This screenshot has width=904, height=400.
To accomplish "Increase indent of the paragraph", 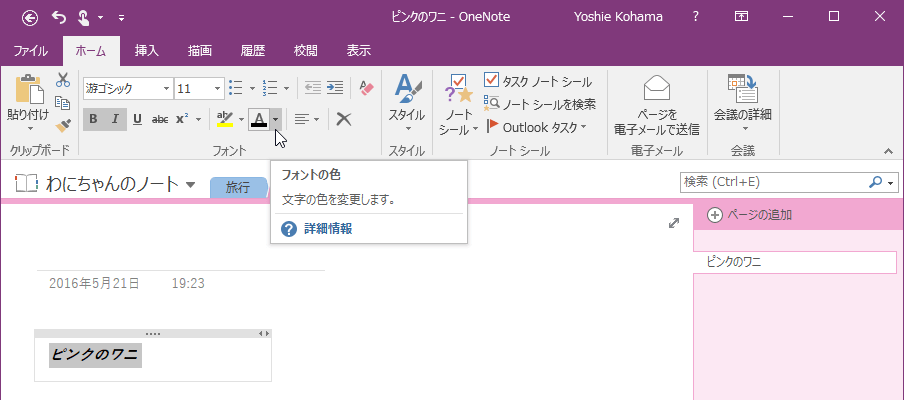I will tap(335, 88).
